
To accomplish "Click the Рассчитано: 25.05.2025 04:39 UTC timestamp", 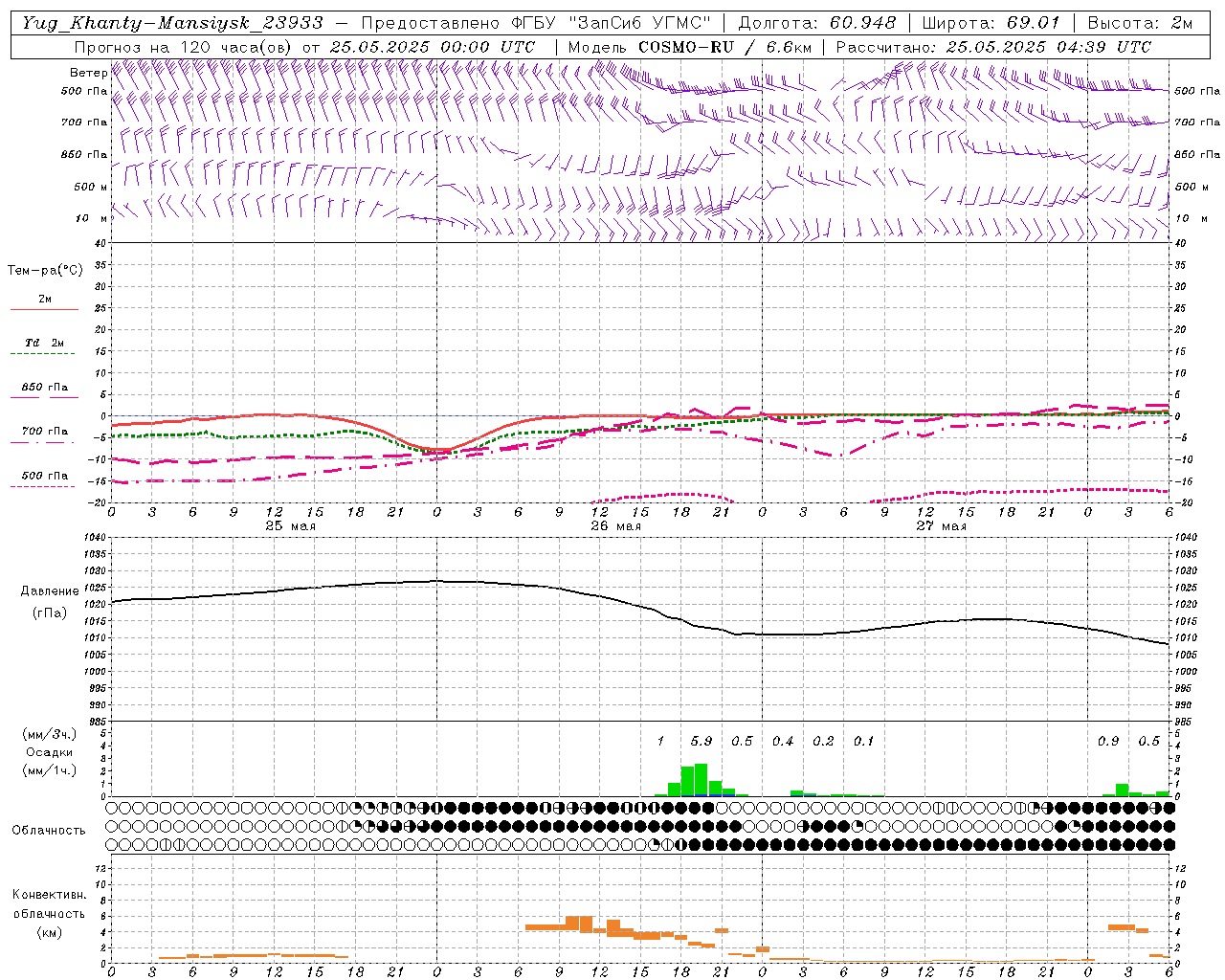I will [x=993, y=47].
